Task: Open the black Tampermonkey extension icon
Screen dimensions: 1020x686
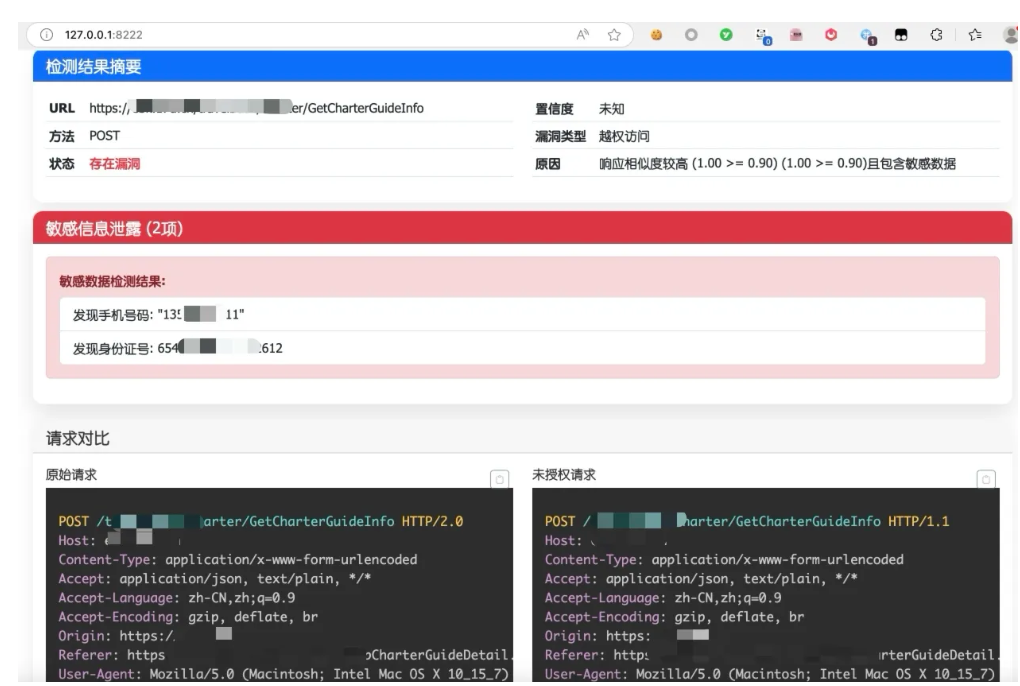Action: pyautogui.click(x=901, y=34)
